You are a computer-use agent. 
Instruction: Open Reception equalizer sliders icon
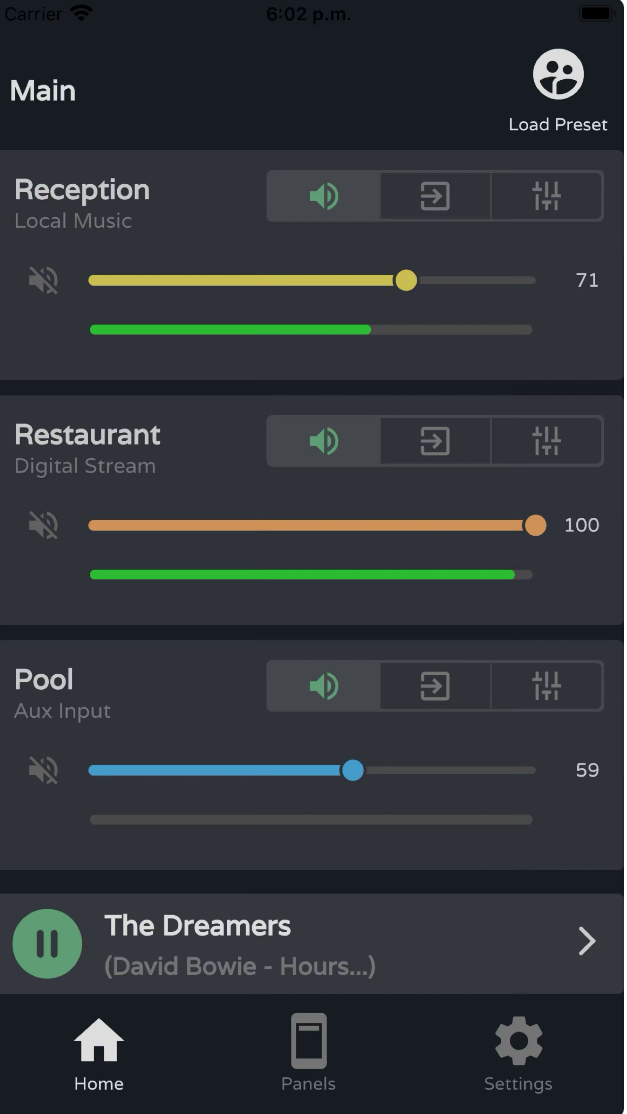tap(547, 196)
